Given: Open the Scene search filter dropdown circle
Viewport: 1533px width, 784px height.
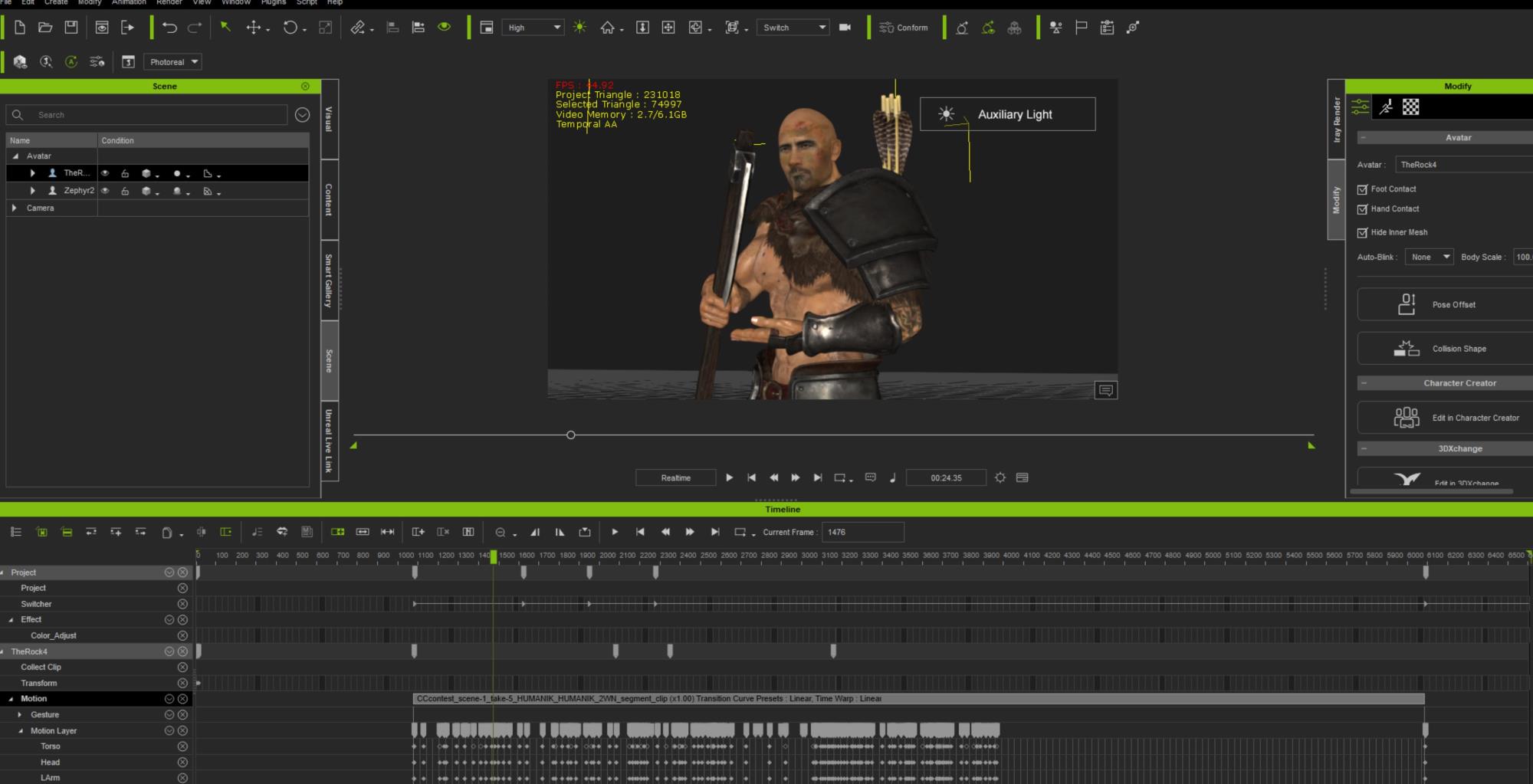Looking at the screenshot, I should [302, 114].
